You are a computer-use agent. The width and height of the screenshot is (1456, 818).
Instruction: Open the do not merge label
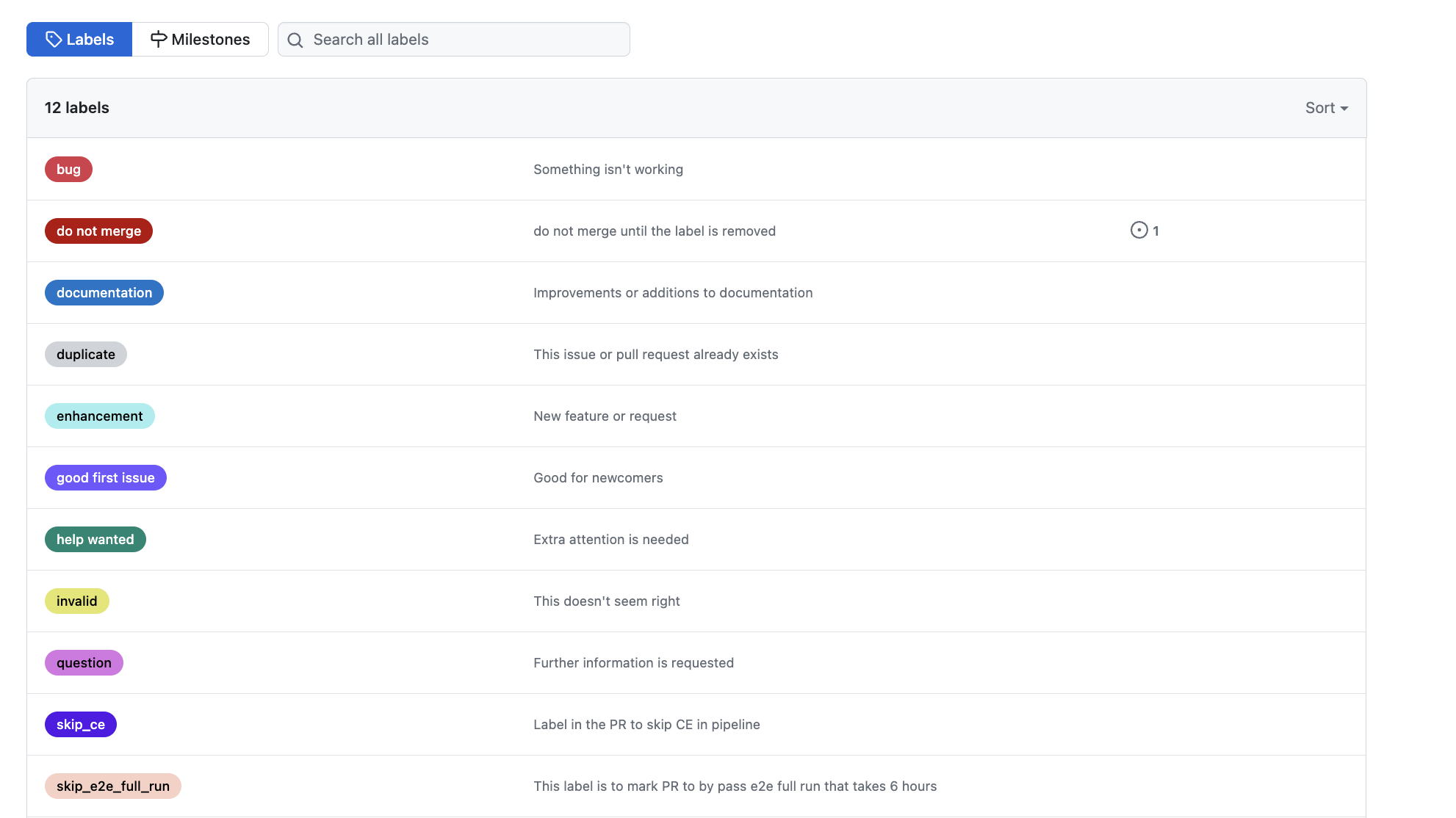pyautogui.click(x=98, y=231)
